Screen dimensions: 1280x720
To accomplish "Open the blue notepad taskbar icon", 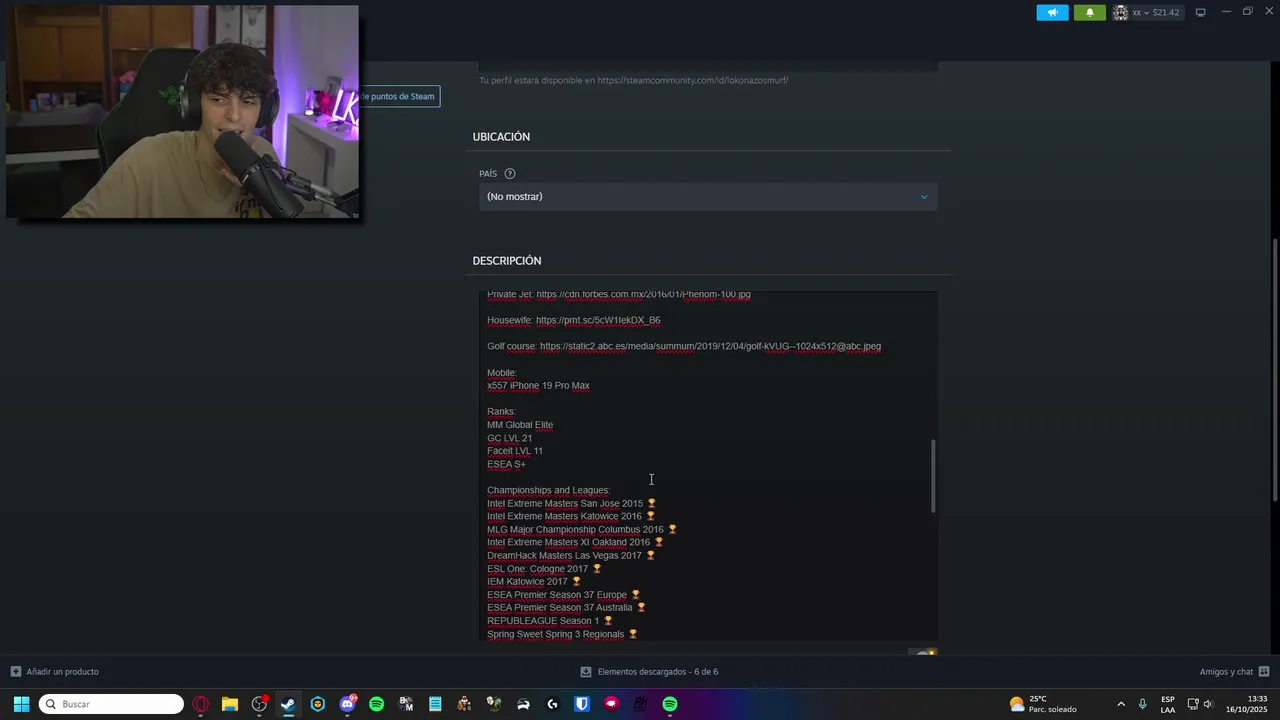I will point(435,704).
